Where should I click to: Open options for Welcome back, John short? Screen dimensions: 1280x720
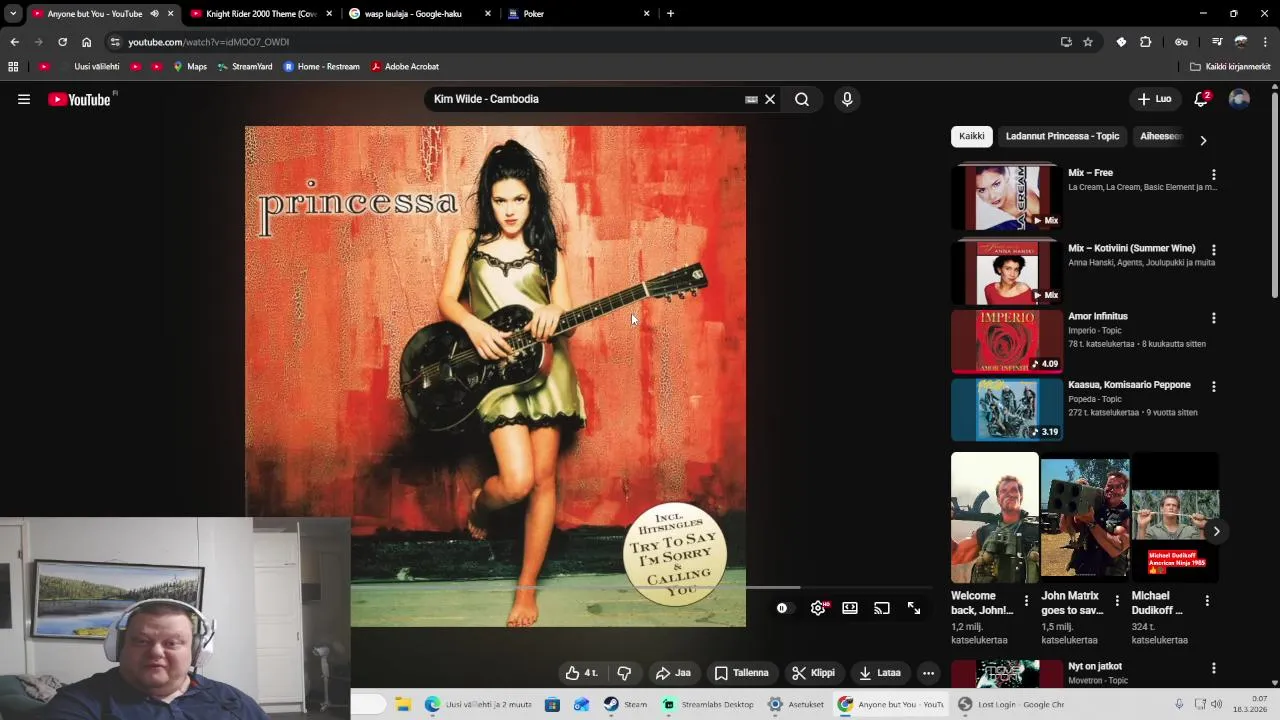(x=1026, y=601)
